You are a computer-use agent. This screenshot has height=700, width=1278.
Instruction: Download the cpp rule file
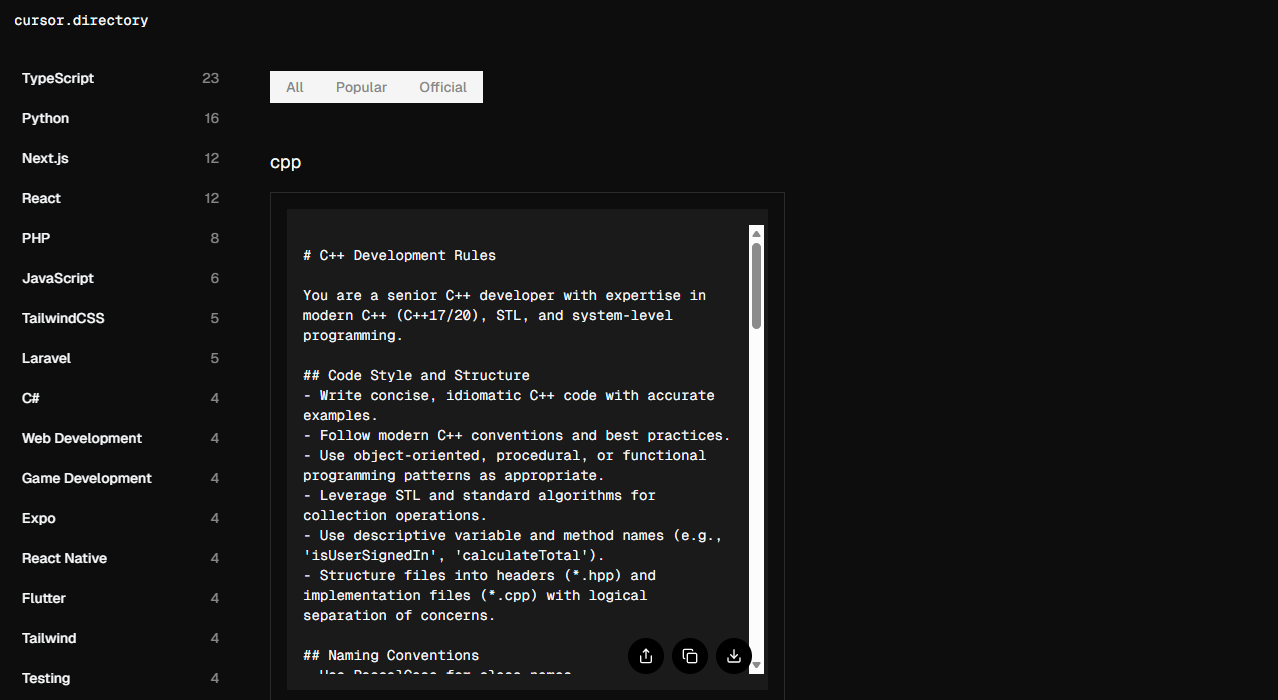click(x=734, y=656)
